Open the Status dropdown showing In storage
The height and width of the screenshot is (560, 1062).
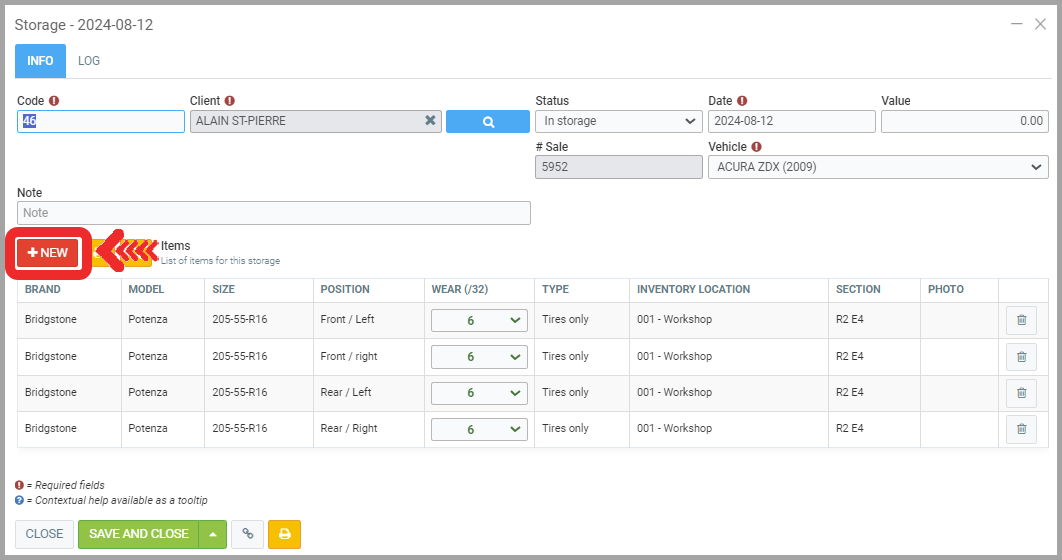[619, 121]
